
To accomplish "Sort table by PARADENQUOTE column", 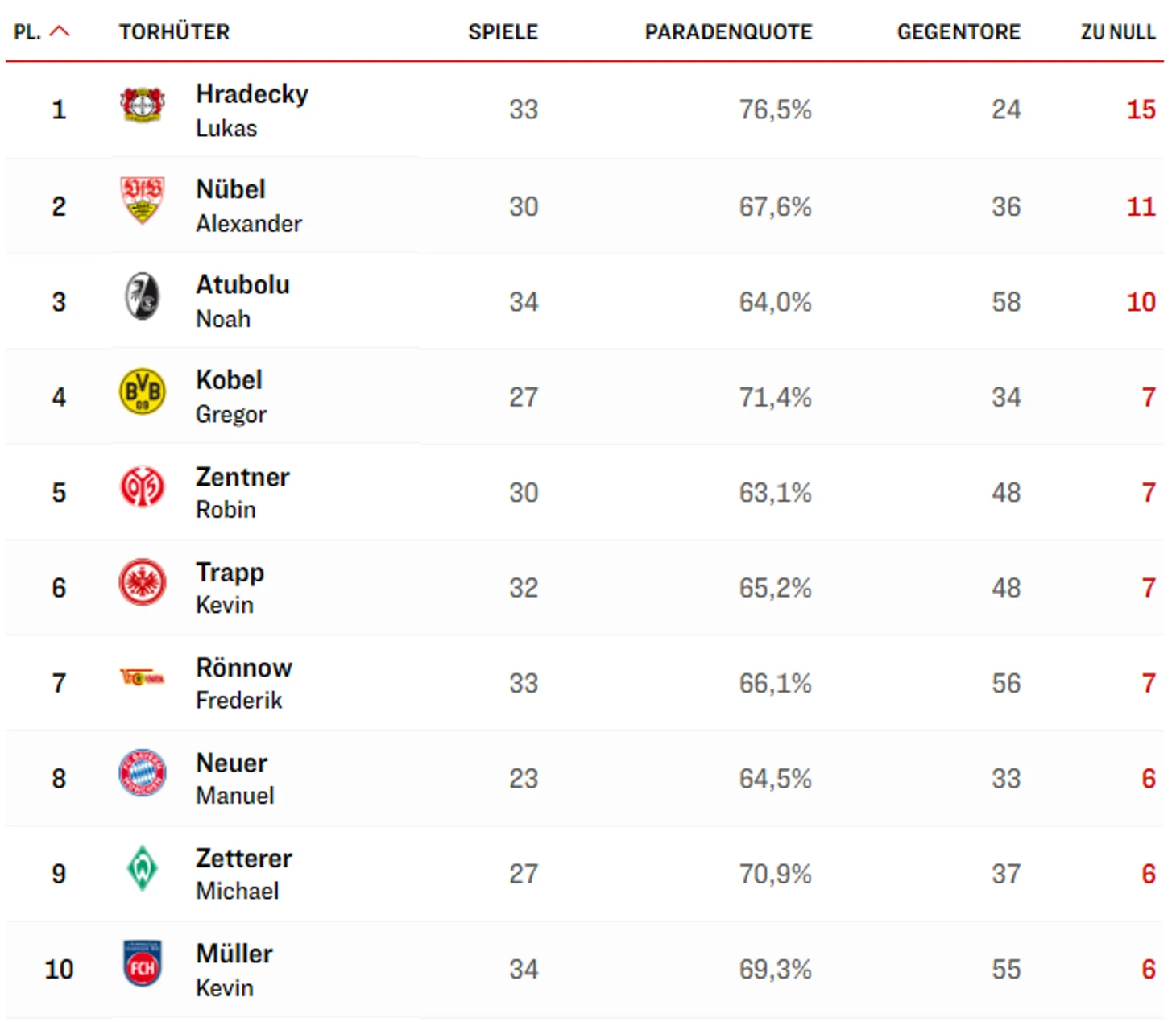I will pos(728,32).
